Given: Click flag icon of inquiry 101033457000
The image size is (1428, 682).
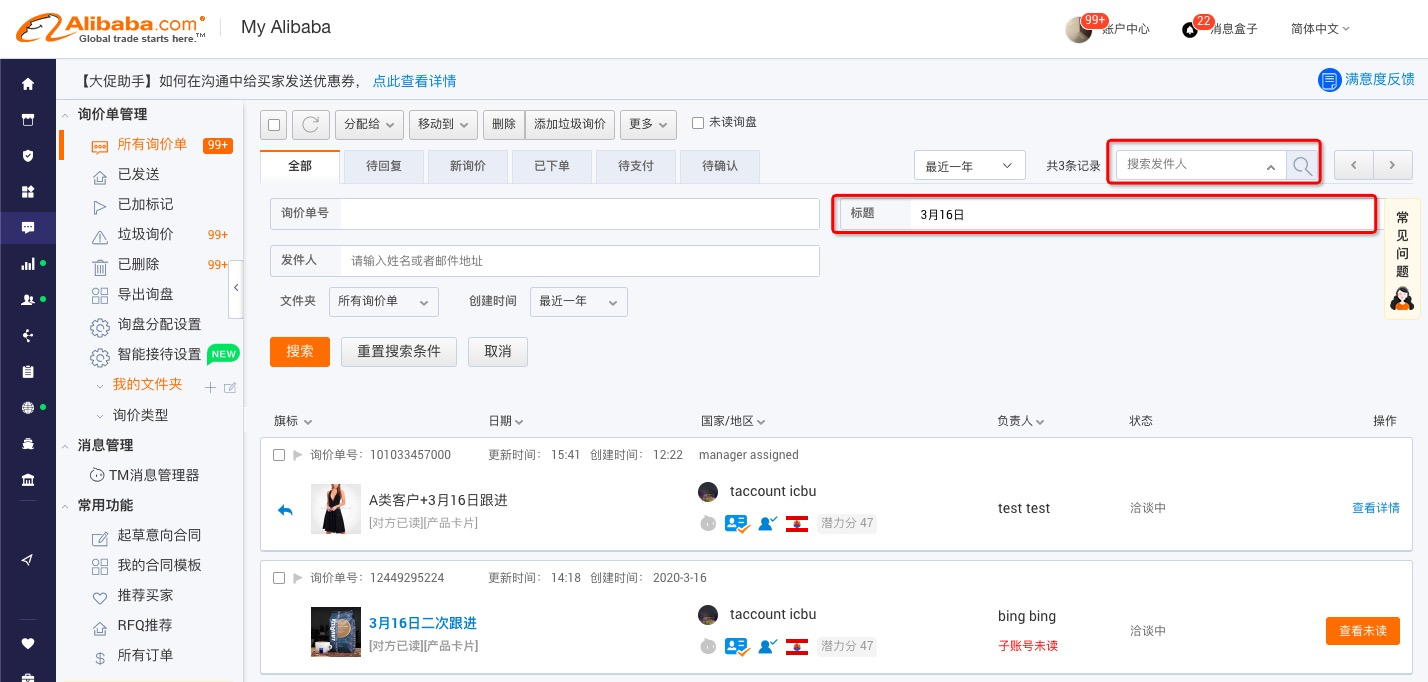Looking at the screenshot, I should click(x=297, y=455).
